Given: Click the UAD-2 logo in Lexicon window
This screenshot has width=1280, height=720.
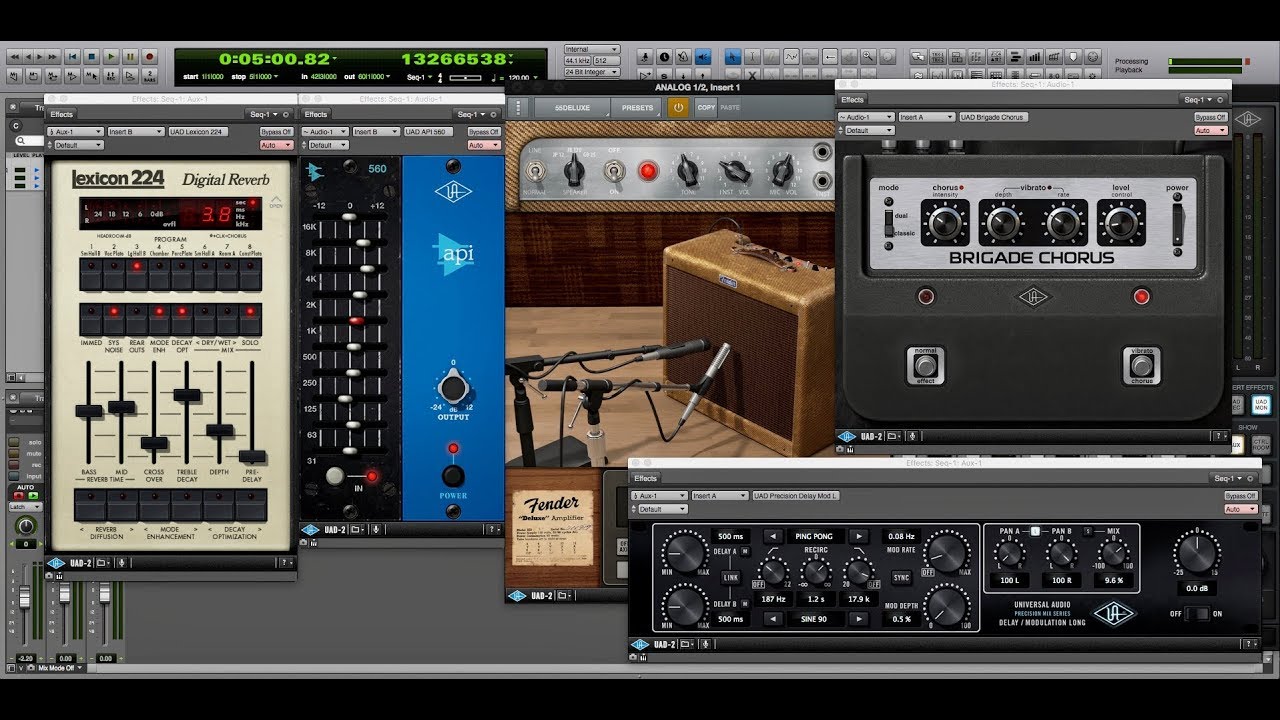Looking at the screenshot, I should pyautogui.click(x=57, y=563).
